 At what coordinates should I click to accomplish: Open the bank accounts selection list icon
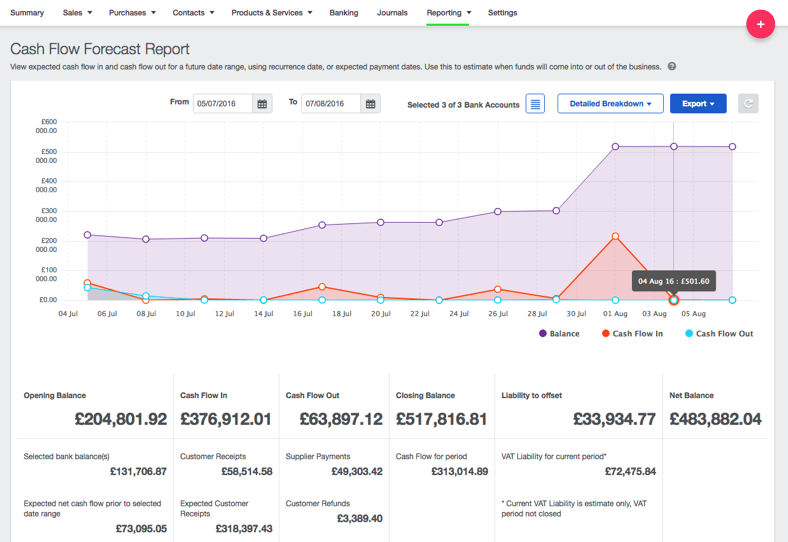(535, 104)
